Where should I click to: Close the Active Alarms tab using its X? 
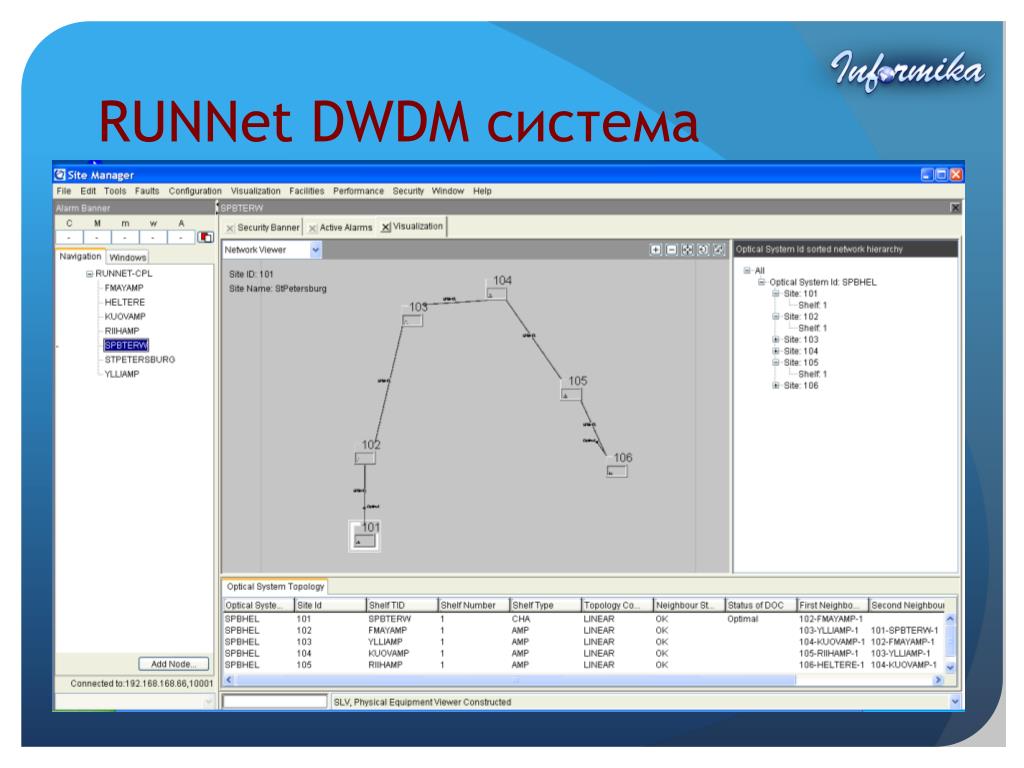point(313,228)
